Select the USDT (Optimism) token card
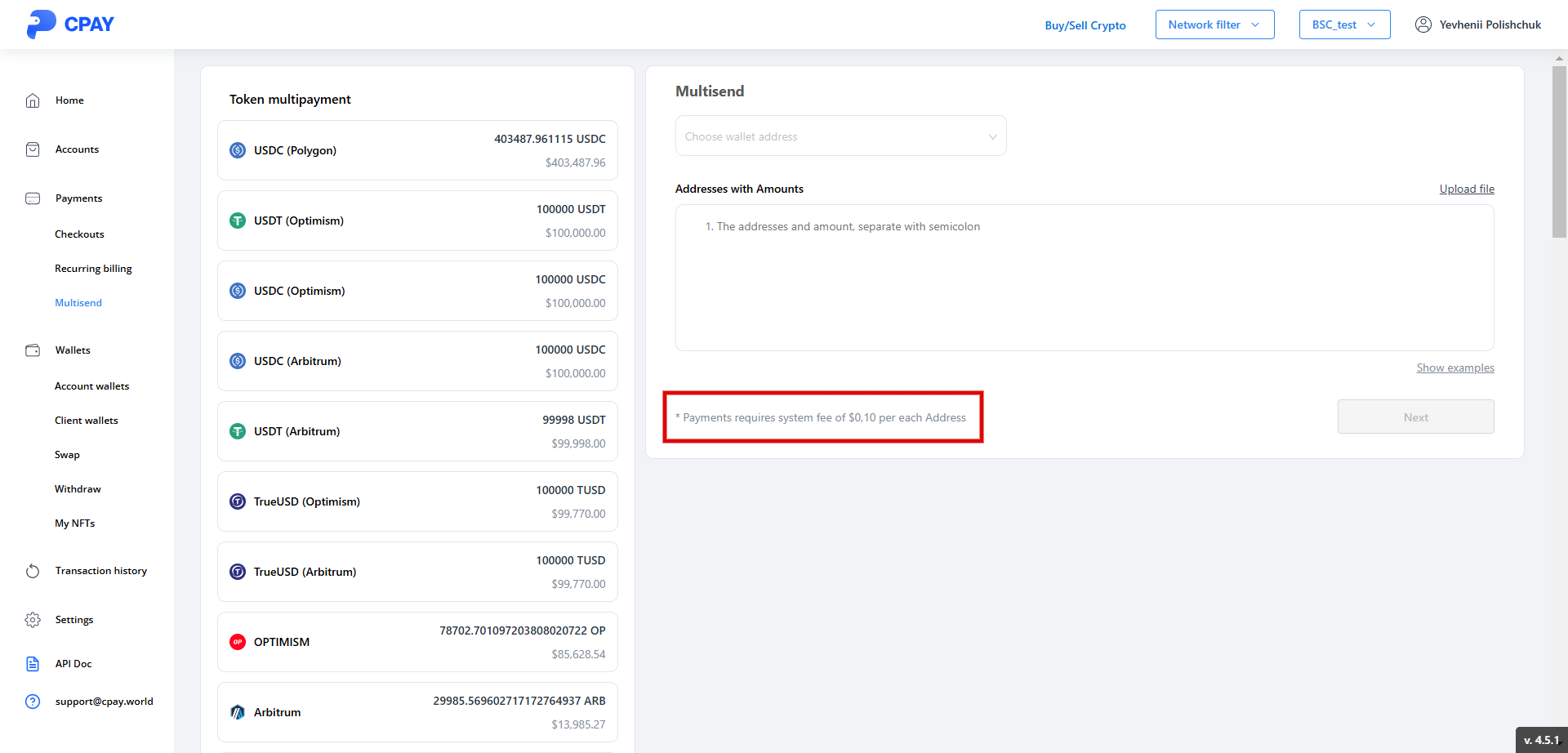The image size is (1568, 753). tap(417, 221)
